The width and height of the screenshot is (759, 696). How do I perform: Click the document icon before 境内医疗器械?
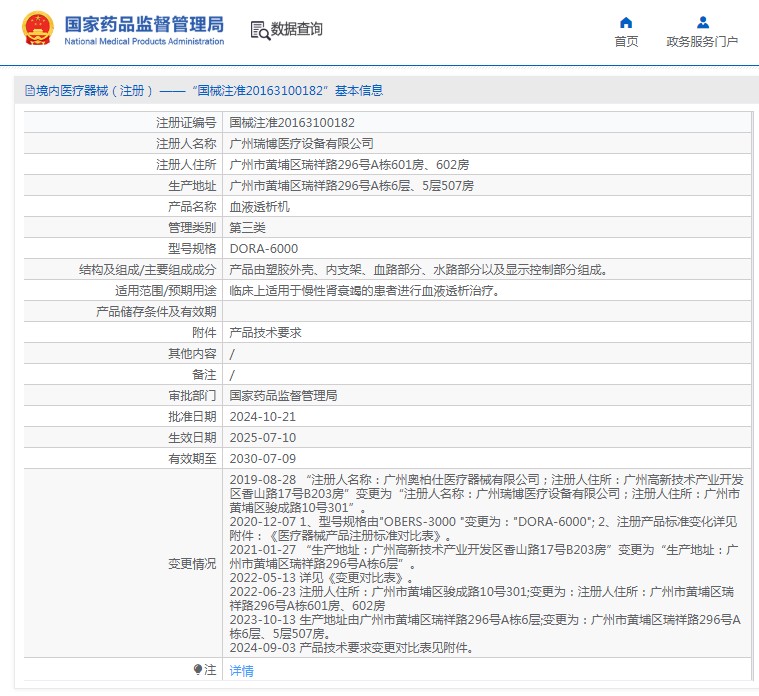point(29,91)
